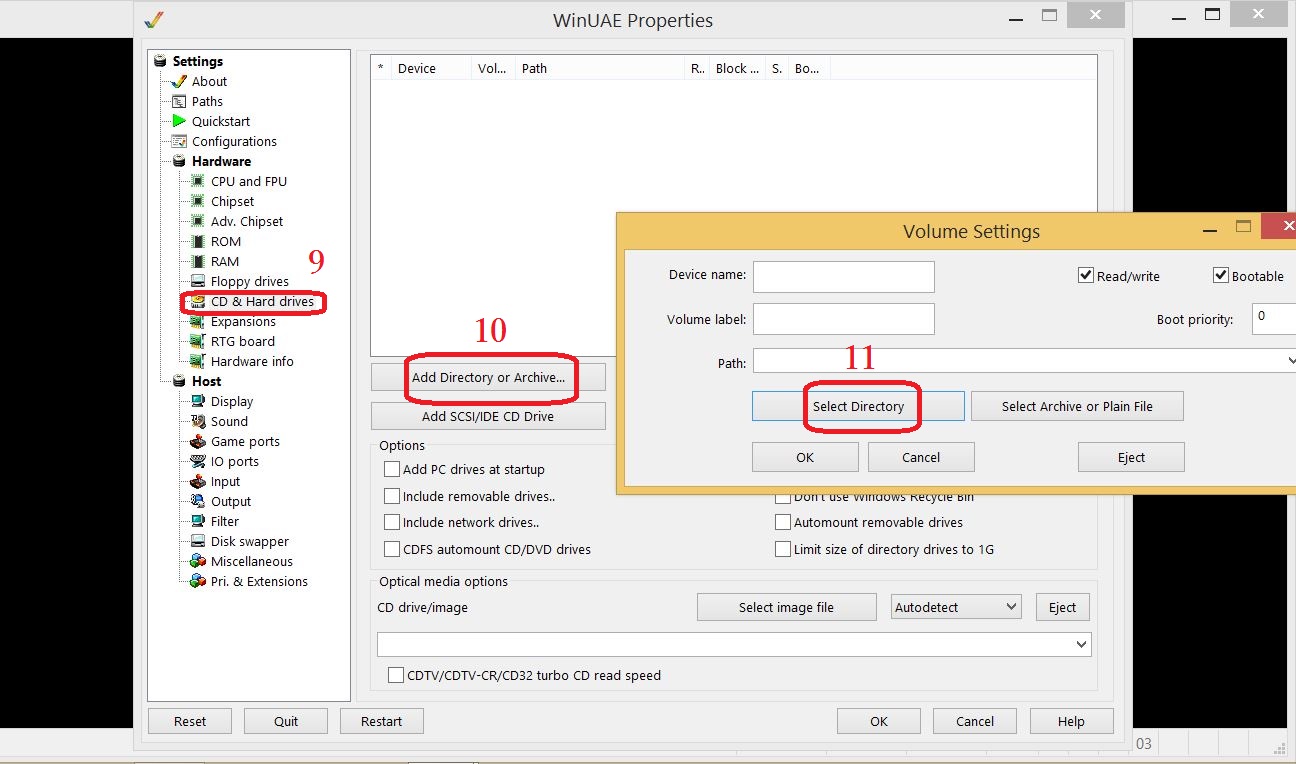Click the Path column header
The image size is (1296, 764).
point(600,68)
